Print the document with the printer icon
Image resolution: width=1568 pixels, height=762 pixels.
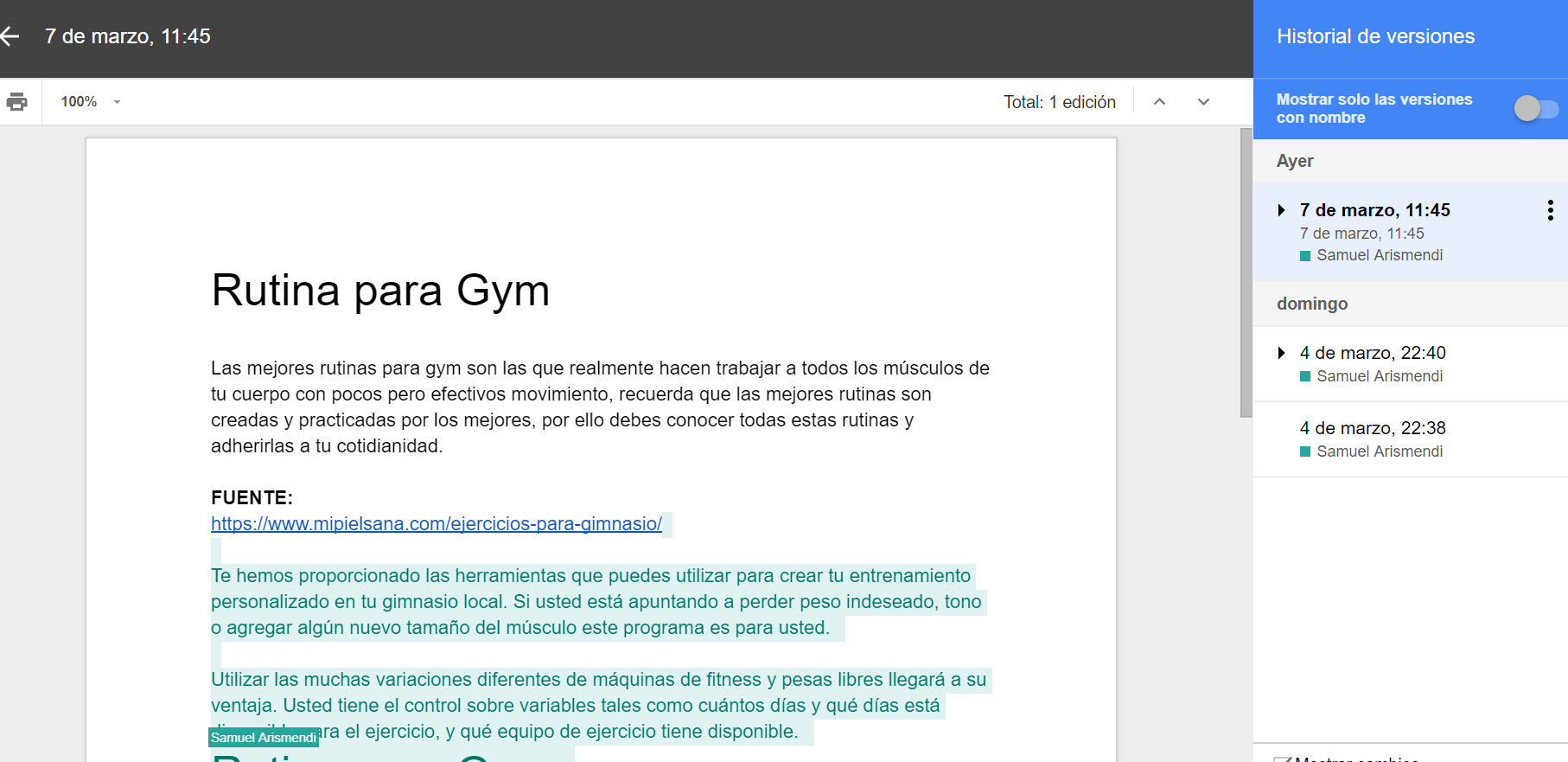coord(16,102)
